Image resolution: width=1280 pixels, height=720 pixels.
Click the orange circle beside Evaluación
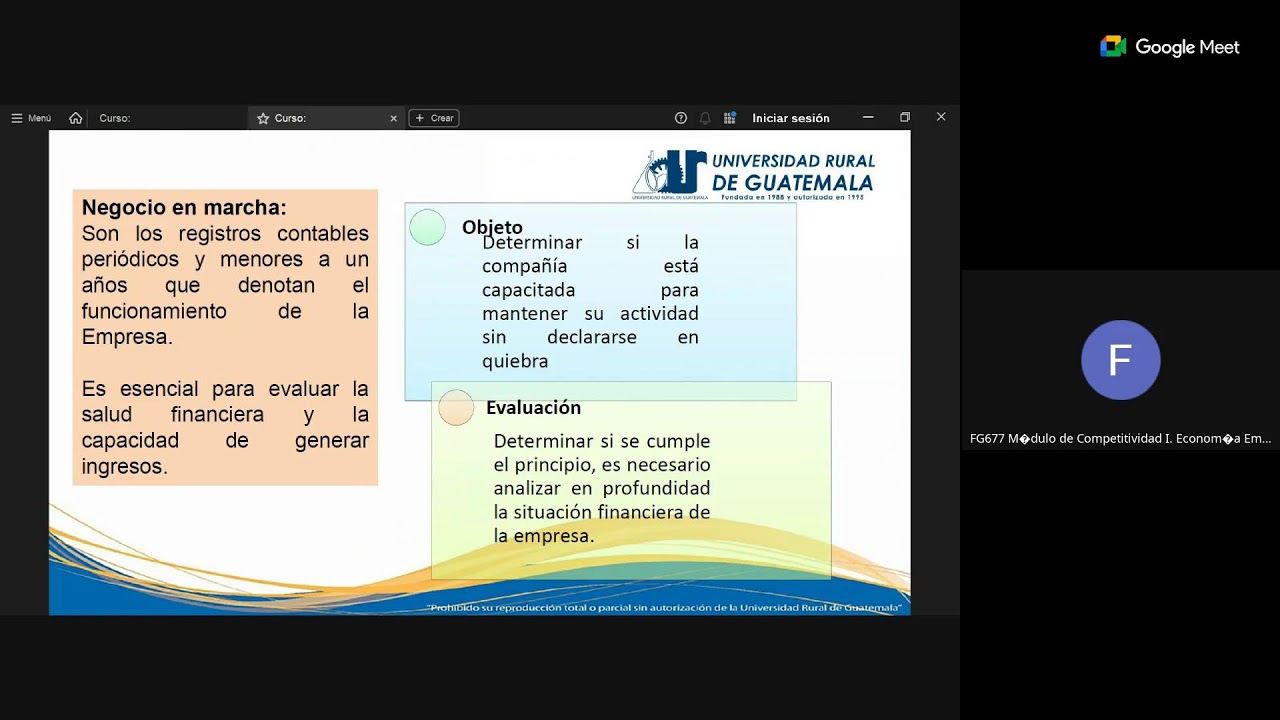point(455,408)
